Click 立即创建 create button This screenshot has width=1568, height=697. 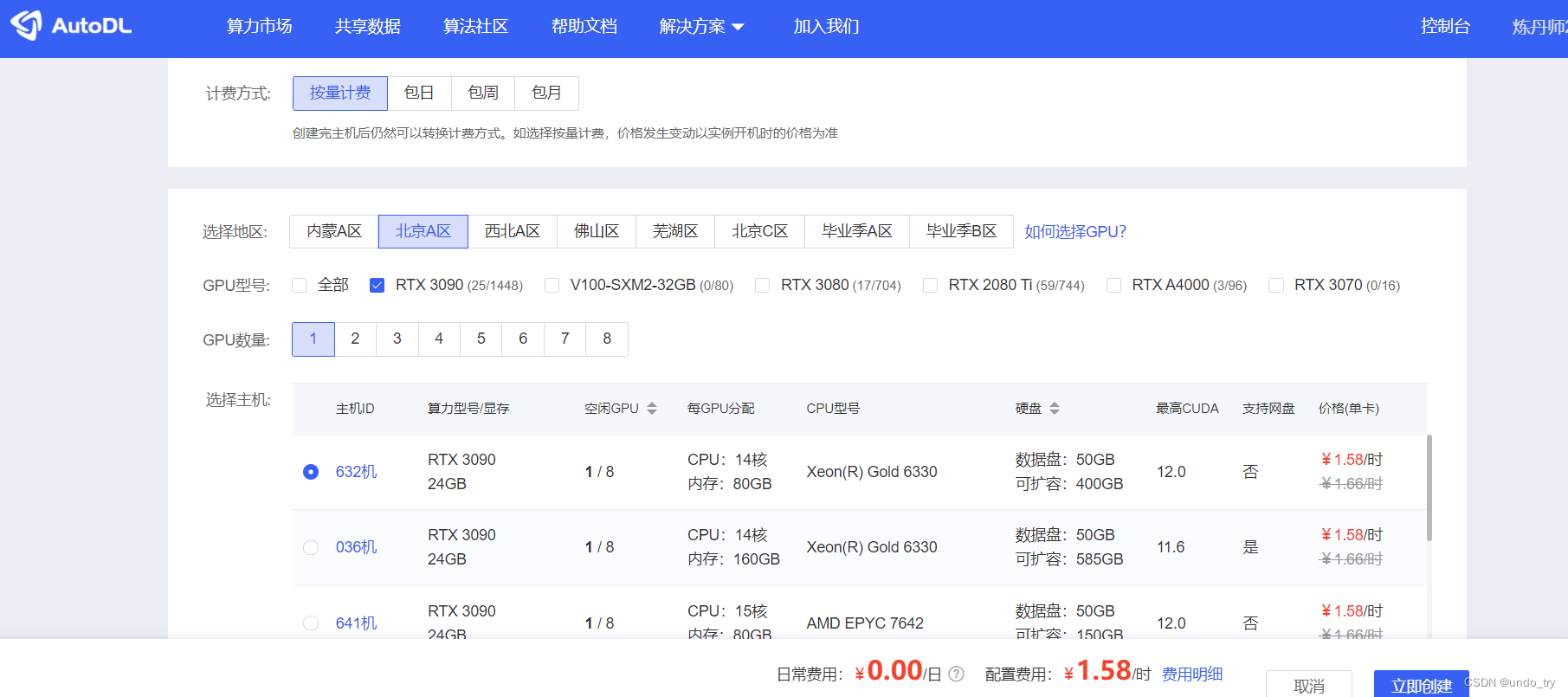[x=1421, y=684]
